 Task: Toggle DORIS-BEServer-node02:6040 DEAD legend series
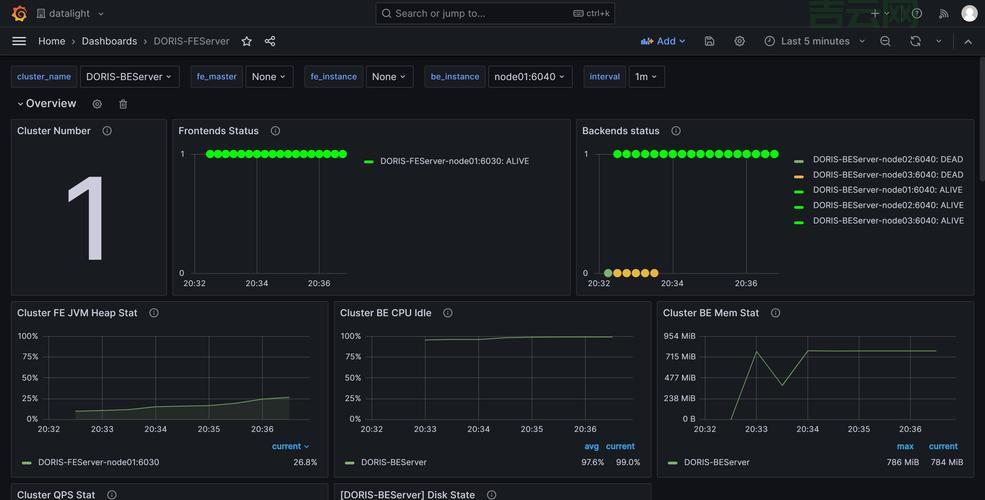coord(887,160)
